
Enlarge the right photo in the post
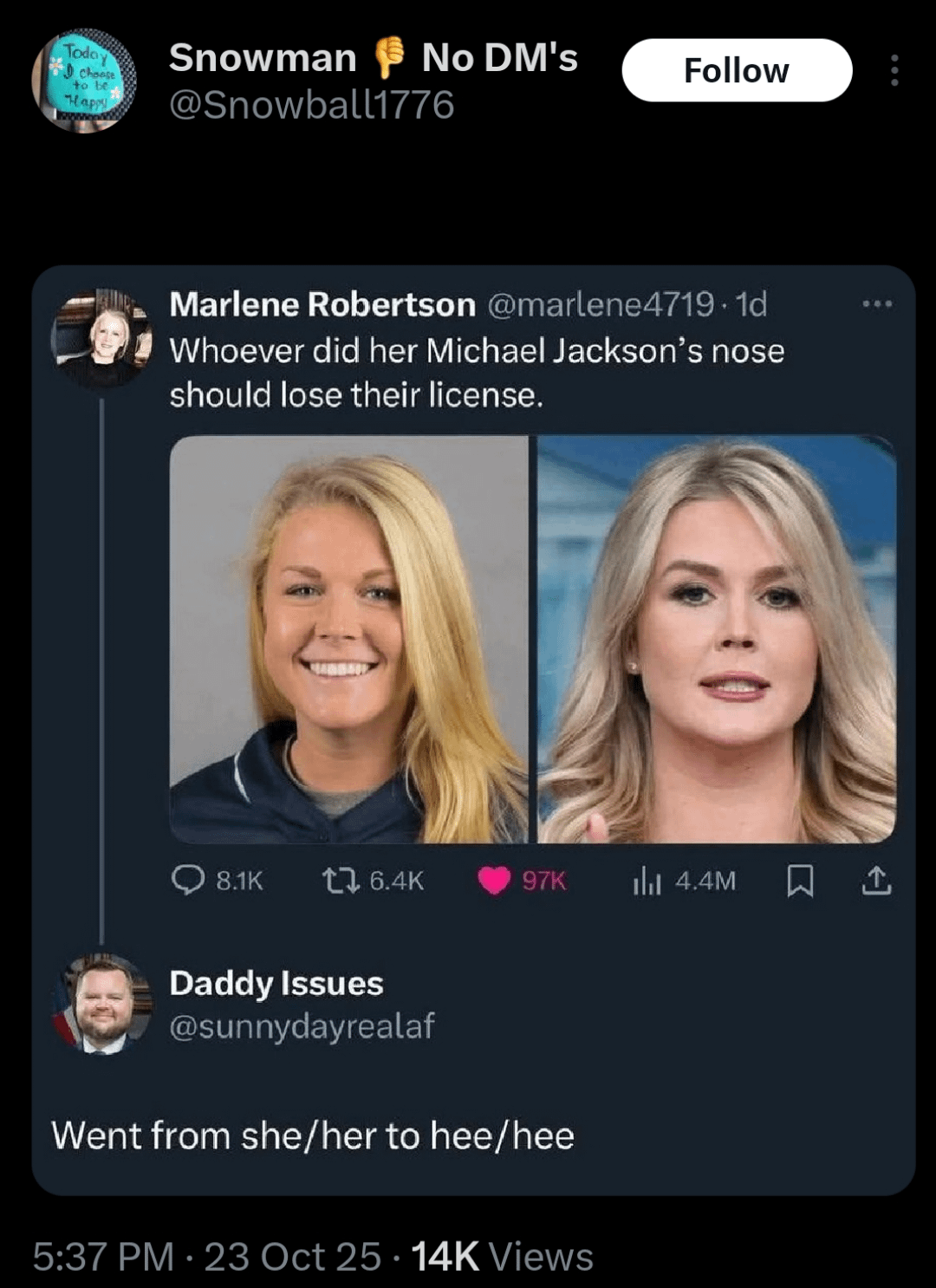[717, 639]
